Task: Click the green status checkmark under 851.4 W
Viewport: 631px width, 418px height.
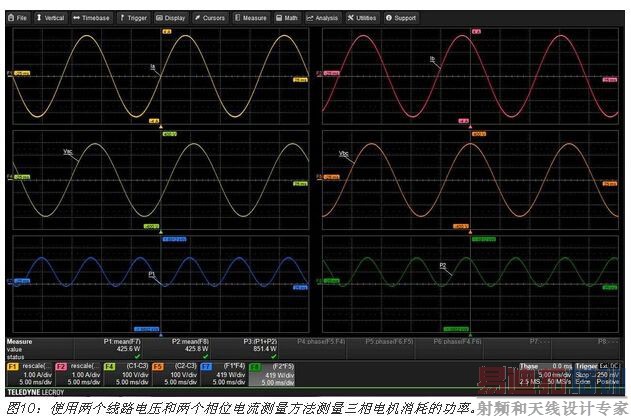Action: click(274, 356)
